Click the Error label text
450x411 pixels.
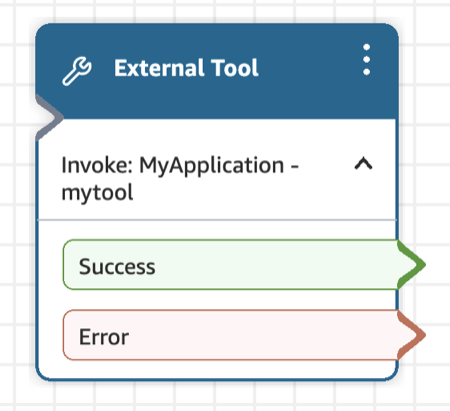[104, 337]
